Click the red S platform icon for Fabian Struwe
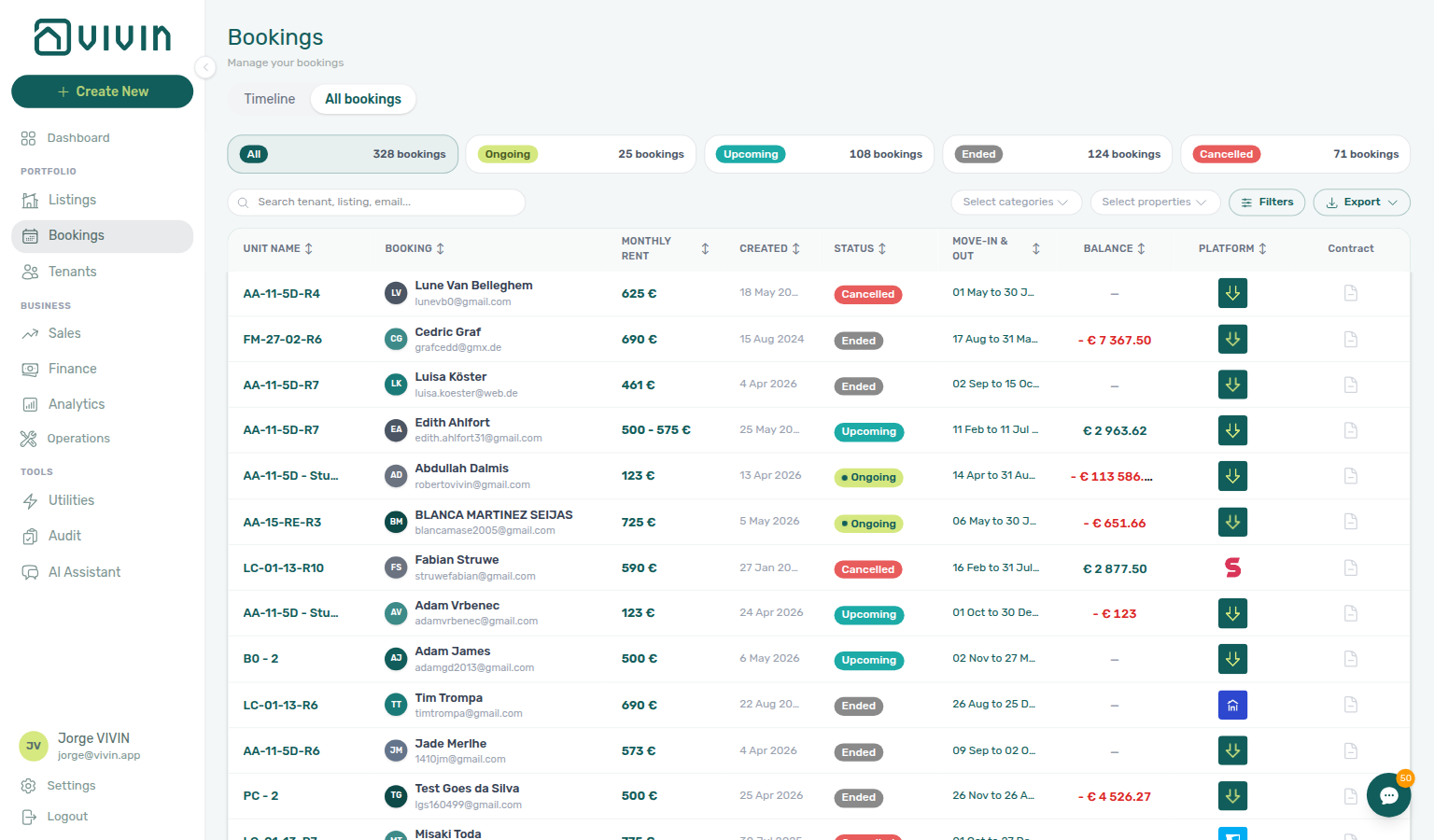 tap(1232, 567)
